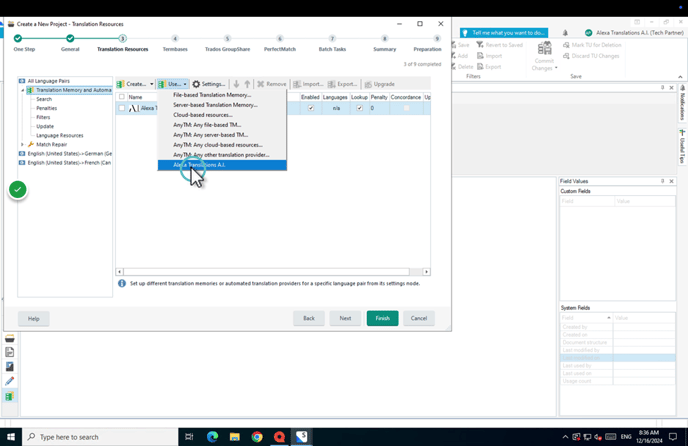Select Alexa Translations A.I. menu entry

(222, 165)
